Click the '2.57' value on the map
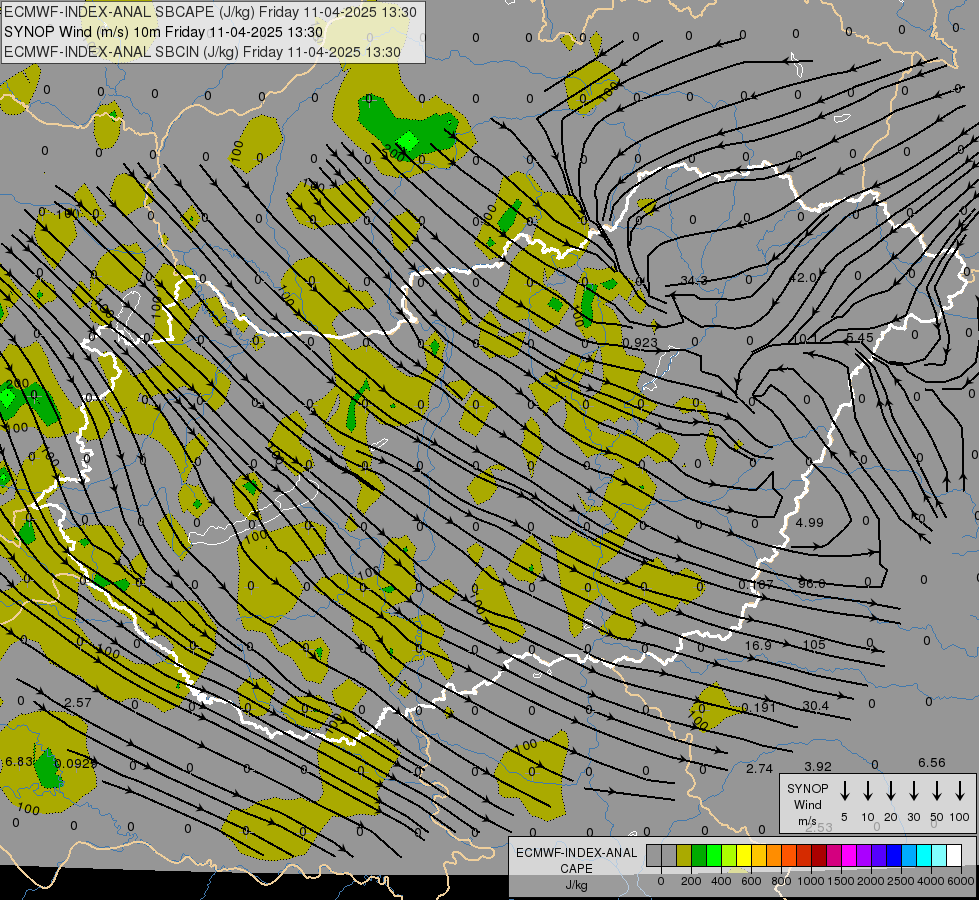Image resolution: width=979 pixels, height=900 pixels. click(x=78, y=702)
